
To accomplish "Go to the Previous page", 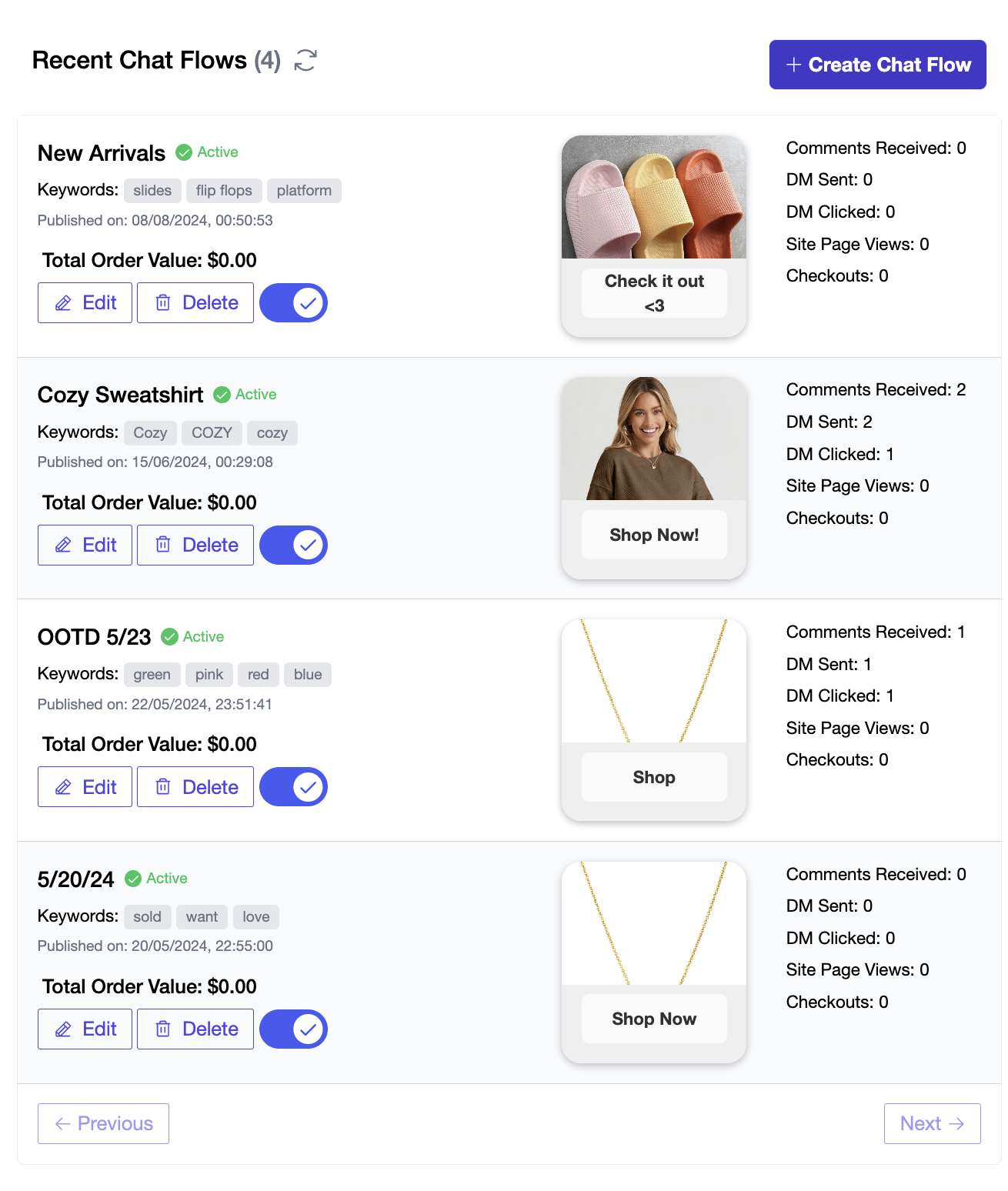I will tap(103, 1123).
